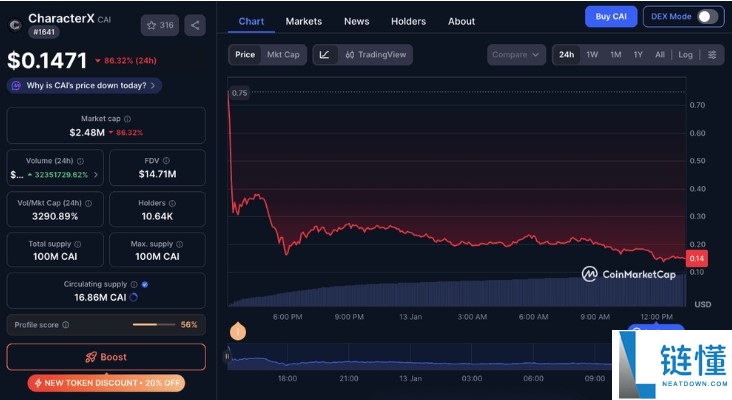732x400 pixels.
Task: Open the Markets tab
Action: [x=304, y=21]
